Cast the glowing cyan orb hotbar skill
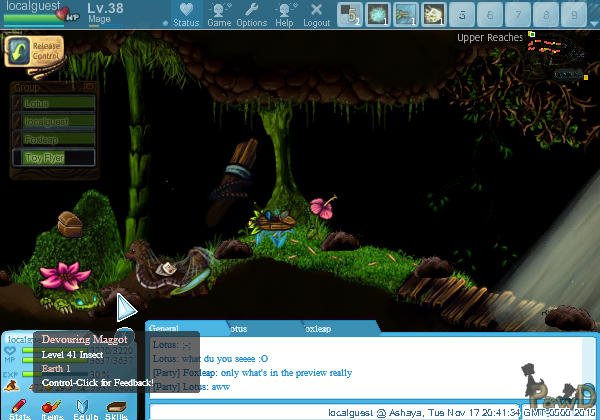The height and width of the screenshot is (420, 600). tap(378, 15)
